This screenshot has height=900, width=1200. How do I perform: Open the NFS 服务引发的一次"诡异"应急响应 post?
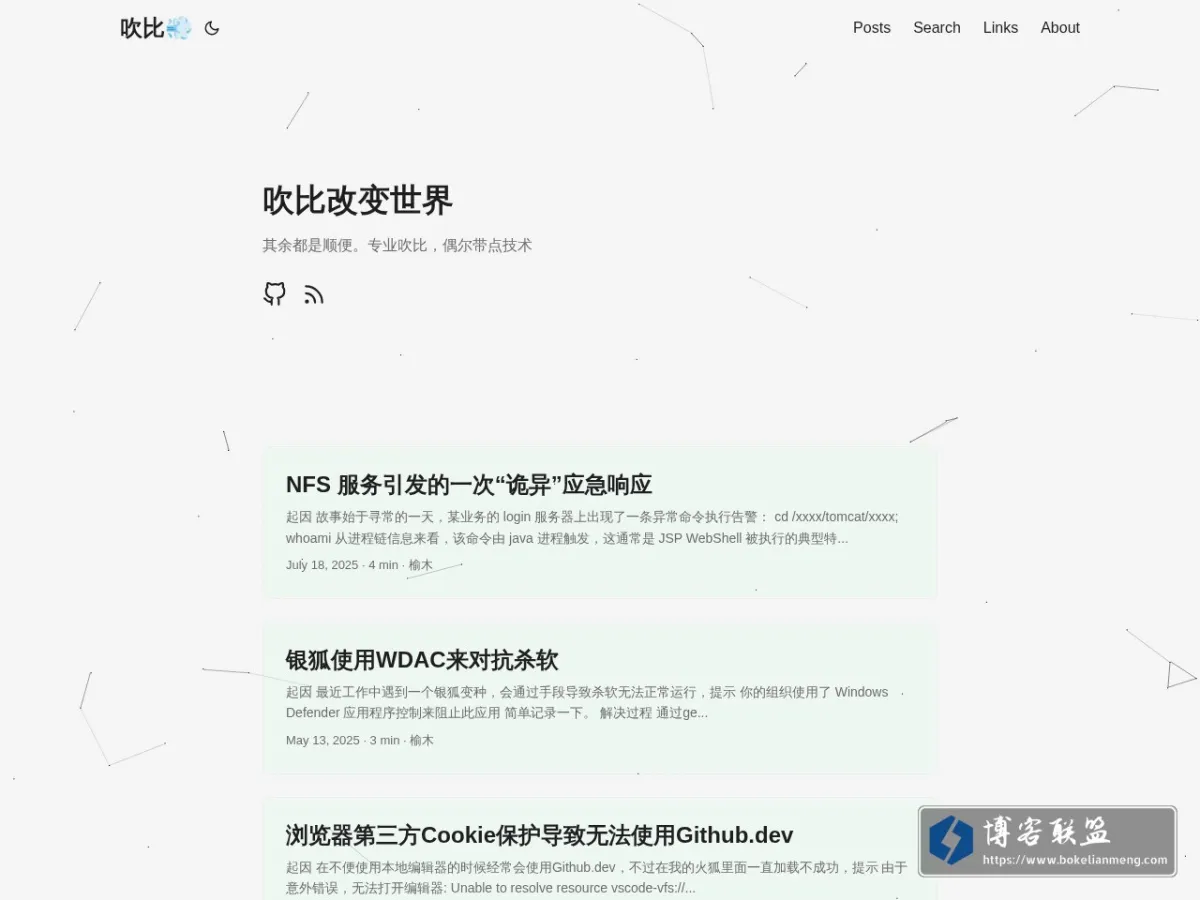469,485
